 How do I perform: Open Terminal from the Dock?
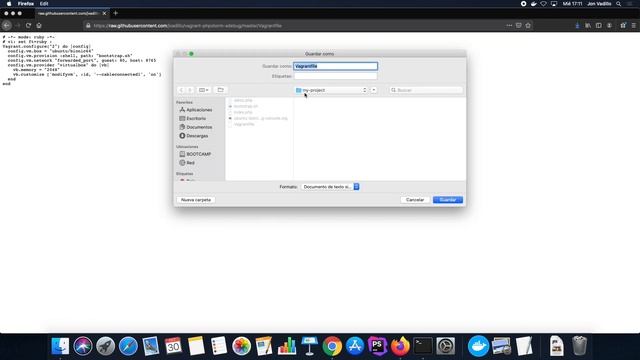pyautogui.click(x=423, y=346)
